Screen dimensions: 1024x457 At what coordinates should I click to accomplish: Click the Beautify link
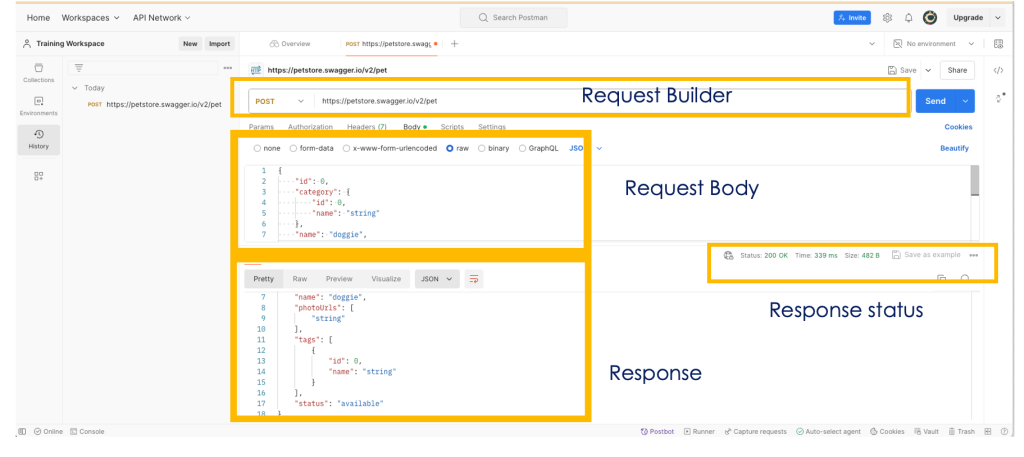(954, 148)
